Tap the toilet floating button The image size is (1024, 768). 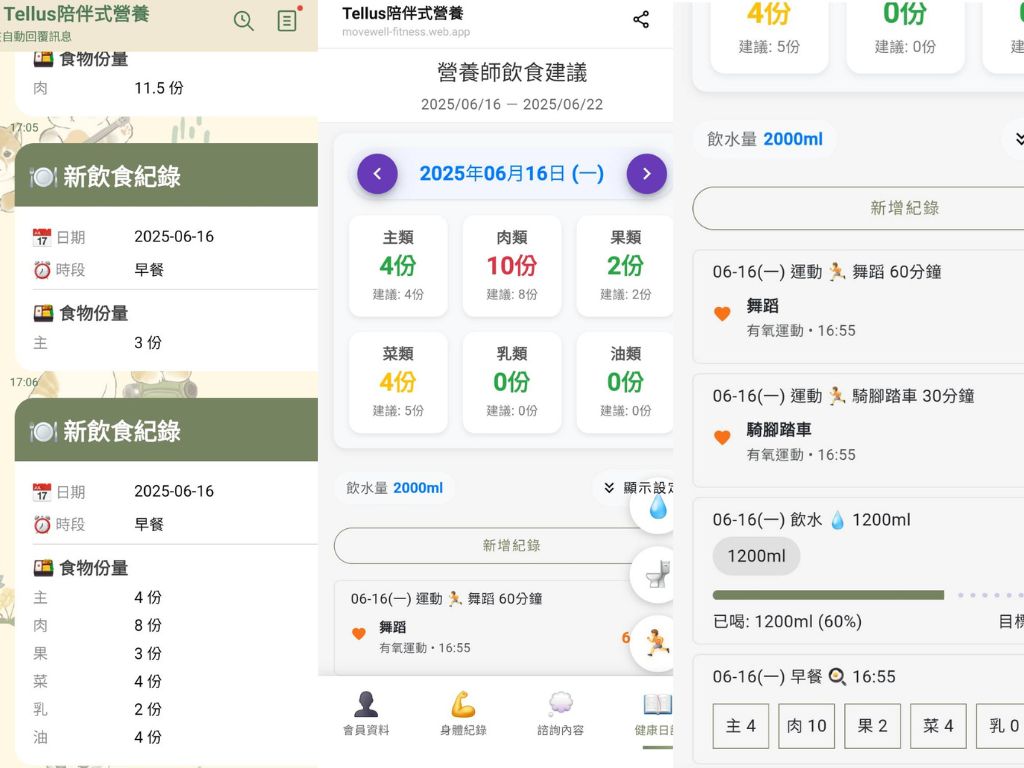point(653,575)
